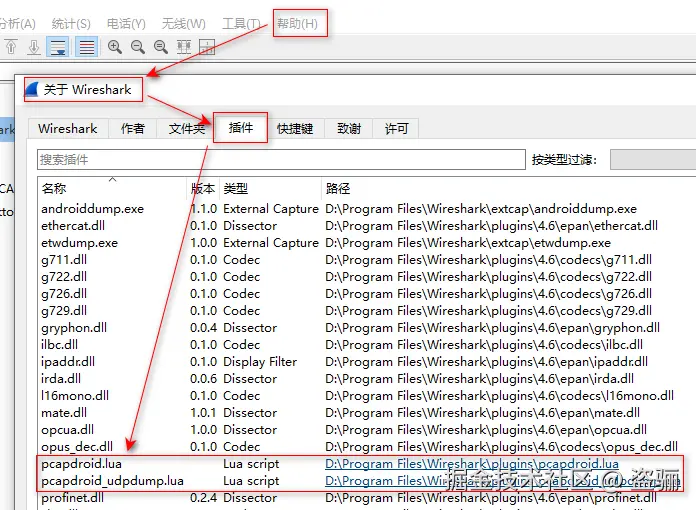Toggle the colorize packet list icon
The height and width of the screenshot is (510, 696).
87,46
